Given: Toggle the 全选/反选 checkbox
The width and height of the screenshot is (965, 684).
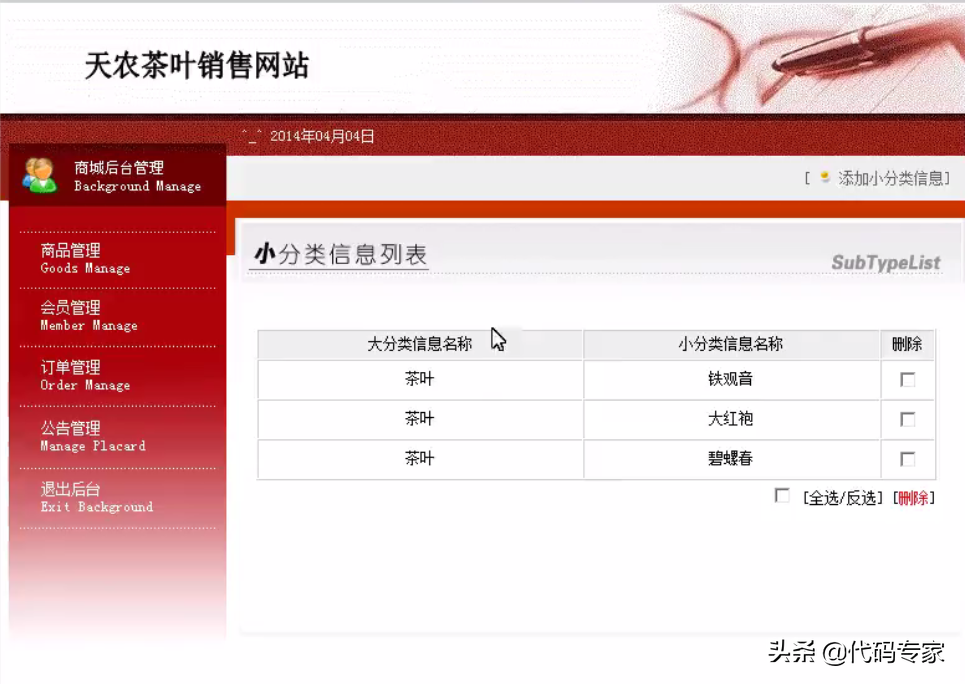Looking at the screenshot, I should click(x=782, y=496).
